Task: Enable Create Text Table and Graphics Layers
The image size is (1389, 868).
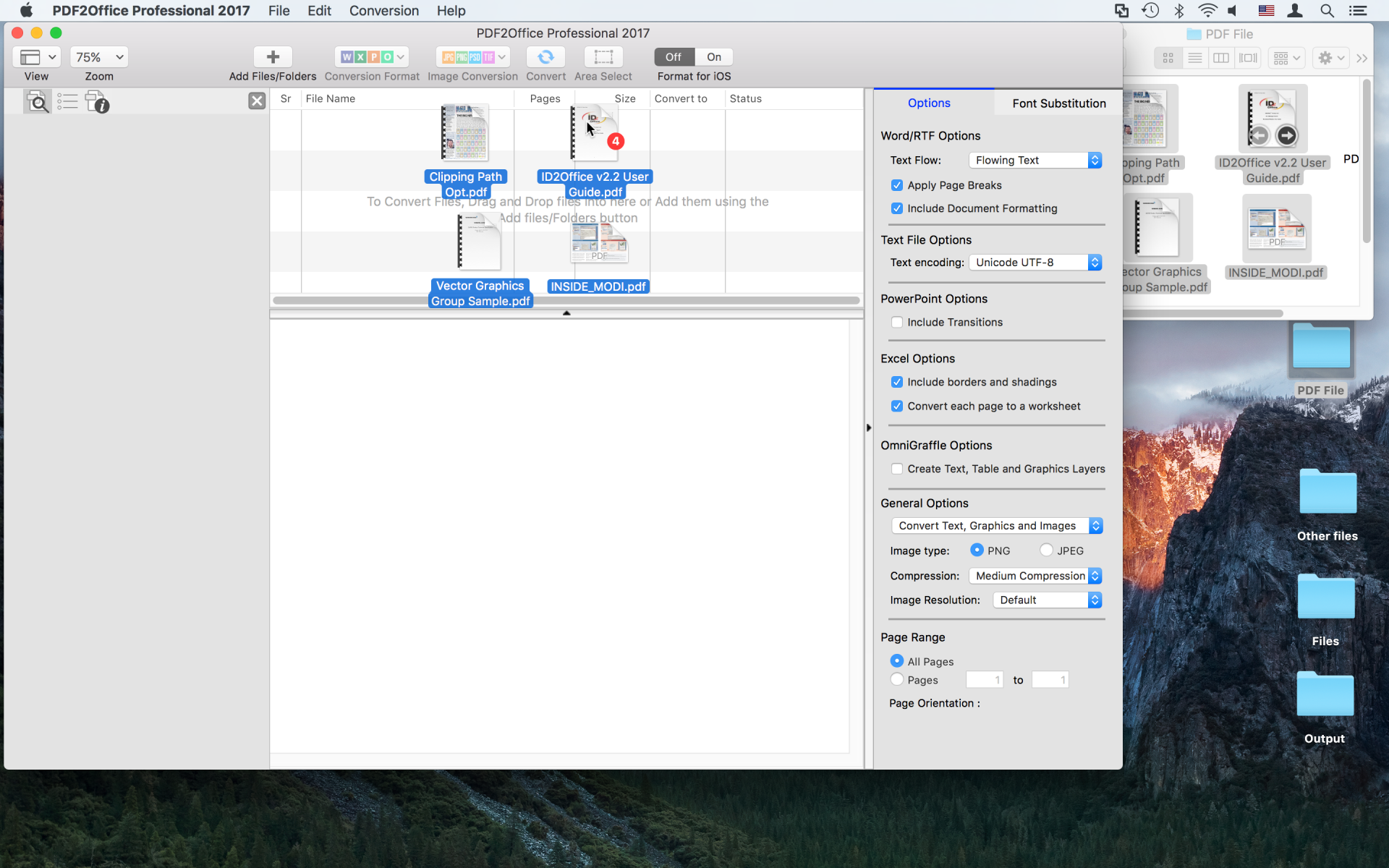Action: (x=896, y=468)
